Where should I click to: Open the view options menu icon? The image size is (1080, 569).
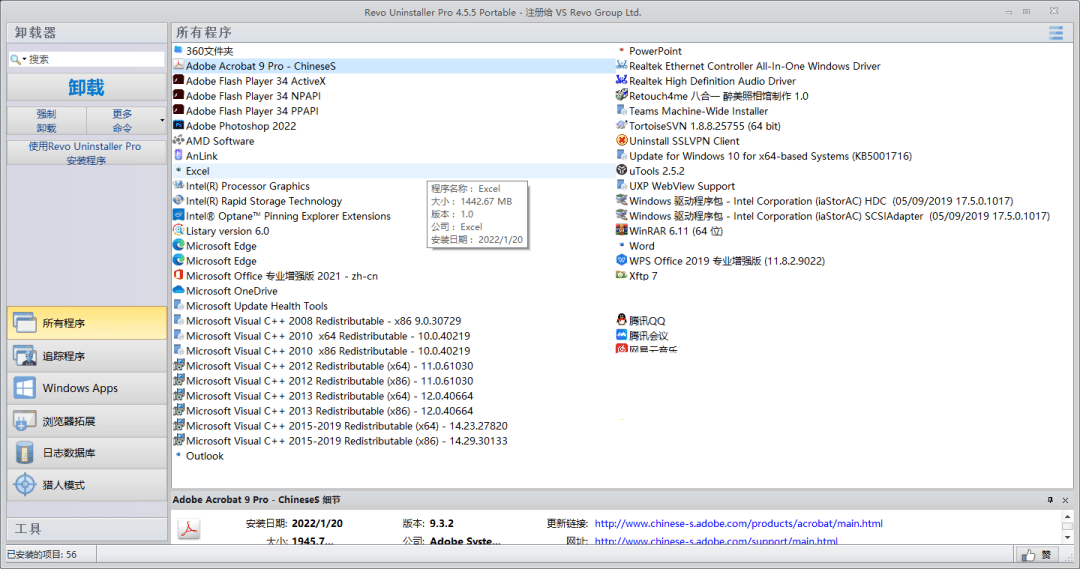[x=1056, y=33]
